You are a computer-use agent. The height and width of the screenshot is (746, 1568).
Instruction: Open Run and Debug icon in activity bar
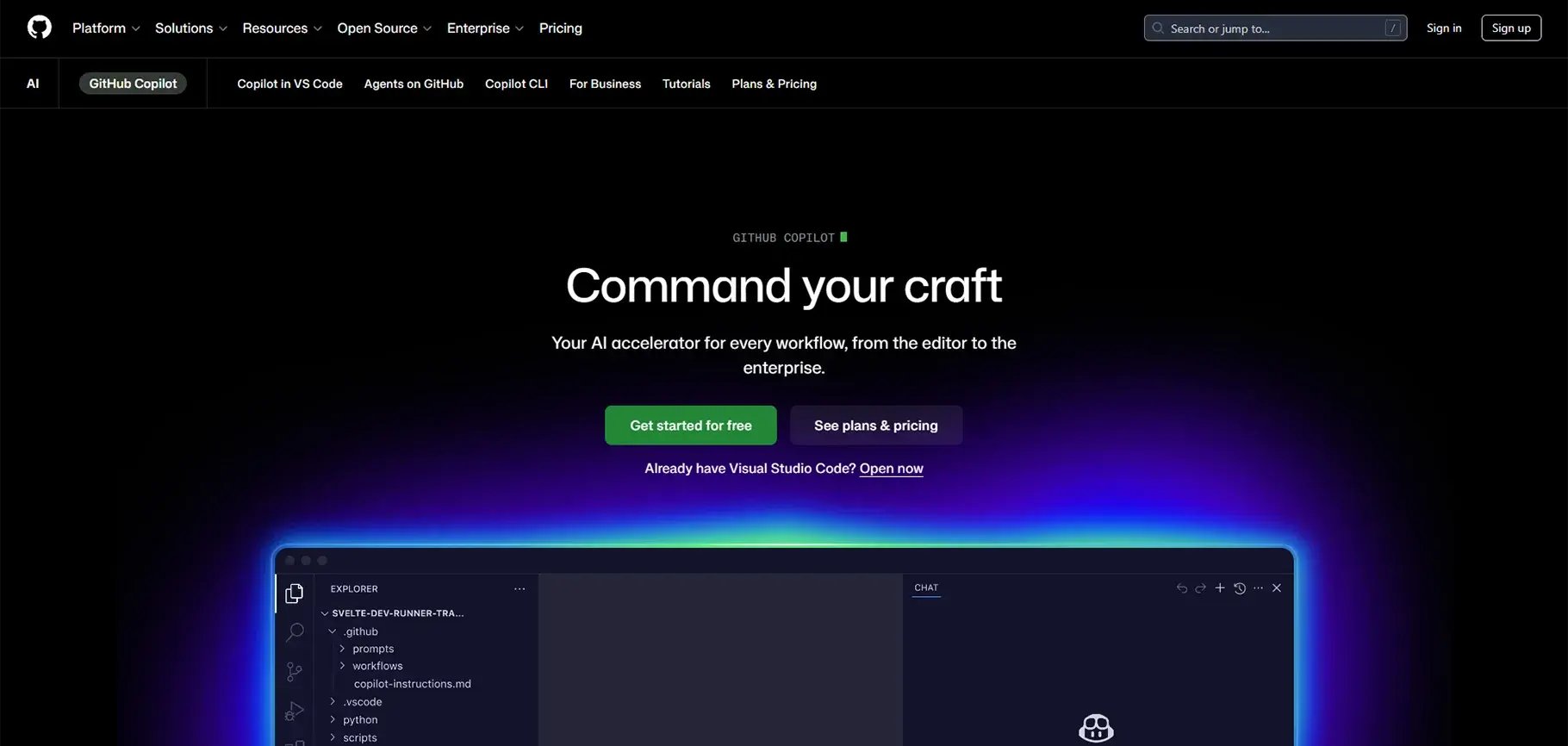click(x=295, y=711)
